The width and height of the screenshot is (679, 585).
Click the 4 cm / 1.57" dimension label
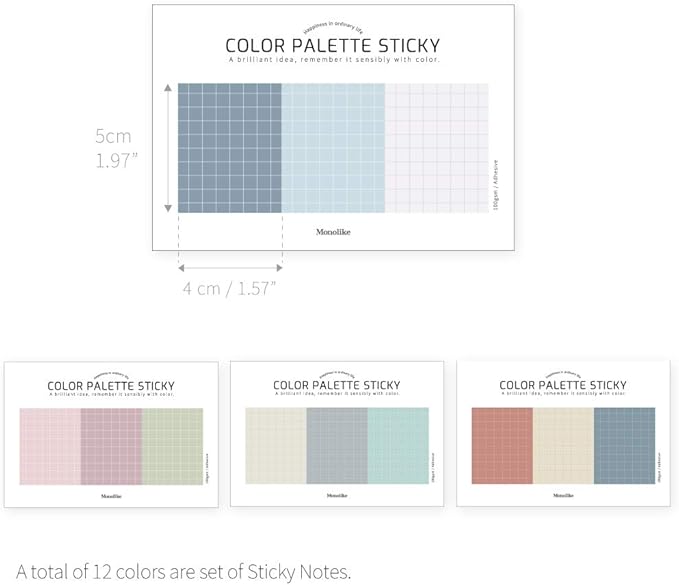(229, 289)
